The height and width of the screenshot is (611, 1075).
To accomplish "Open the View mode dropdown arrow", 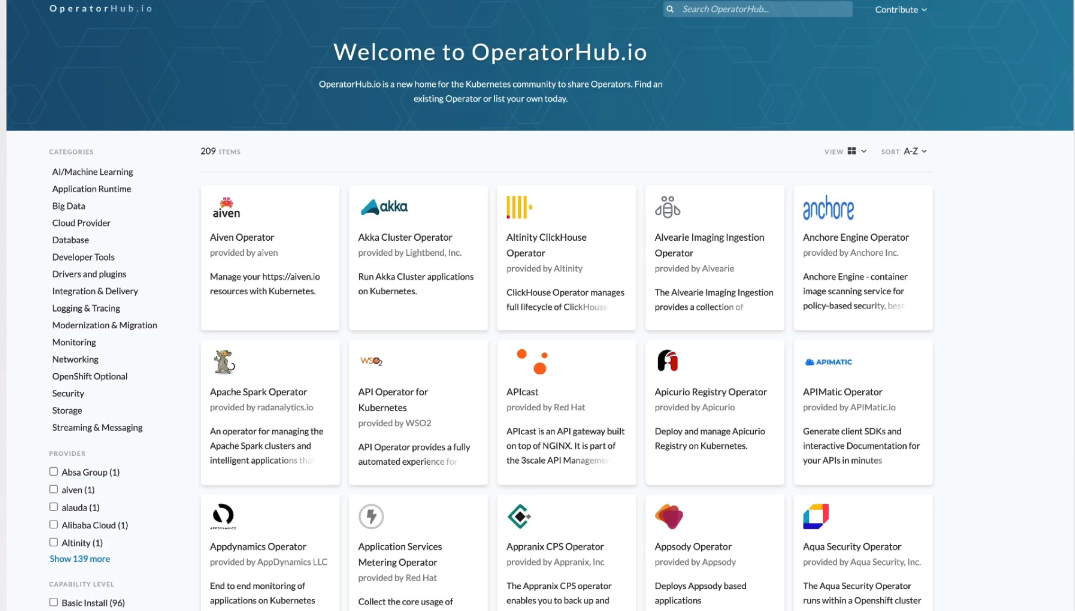I will point(864,152).
